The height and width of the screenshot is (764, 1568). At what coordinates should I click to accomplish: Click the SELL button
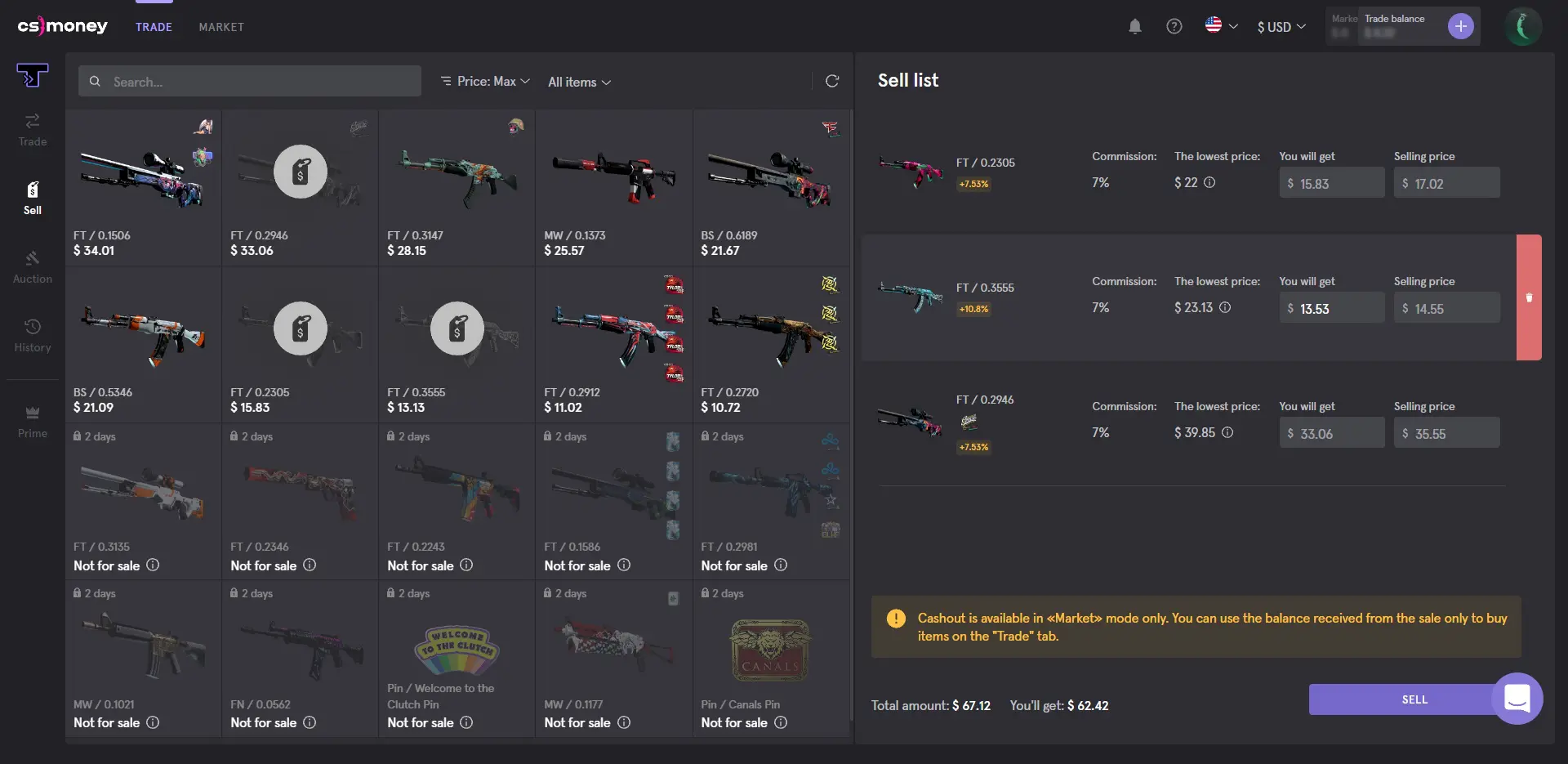tap(1414, 699)
